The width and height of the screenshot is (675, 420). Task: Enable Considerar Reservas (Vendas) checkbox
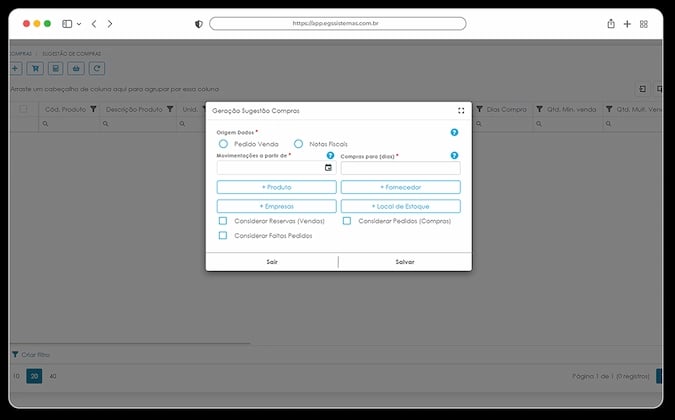[223, 221]
